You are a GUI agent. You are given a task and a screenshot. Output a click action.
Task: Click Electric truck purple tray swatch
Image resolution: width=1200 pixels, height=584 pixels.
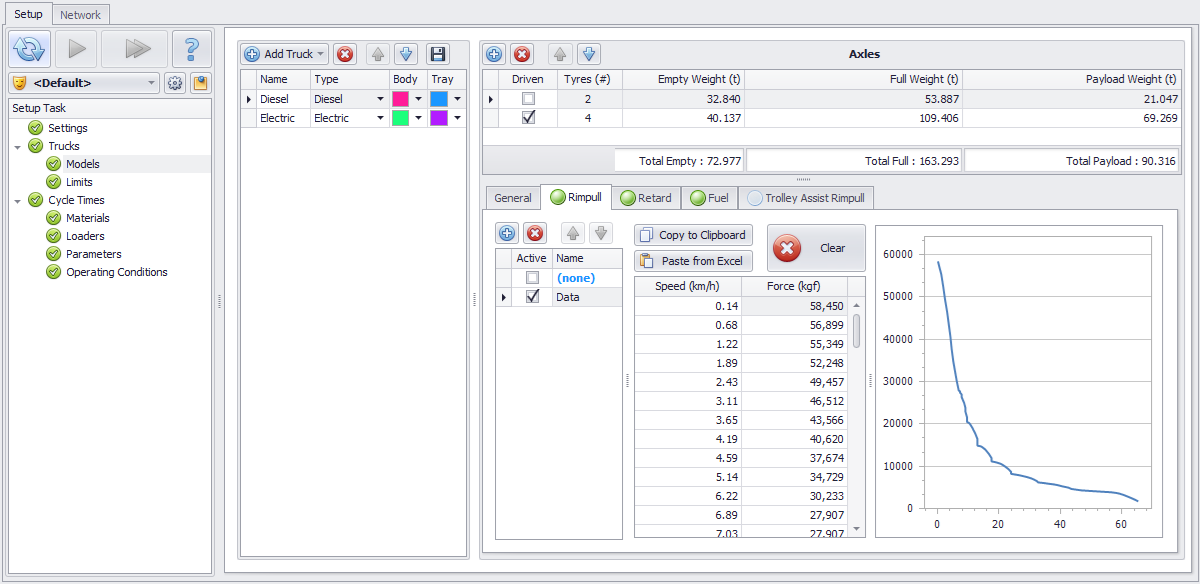(439, 118)
